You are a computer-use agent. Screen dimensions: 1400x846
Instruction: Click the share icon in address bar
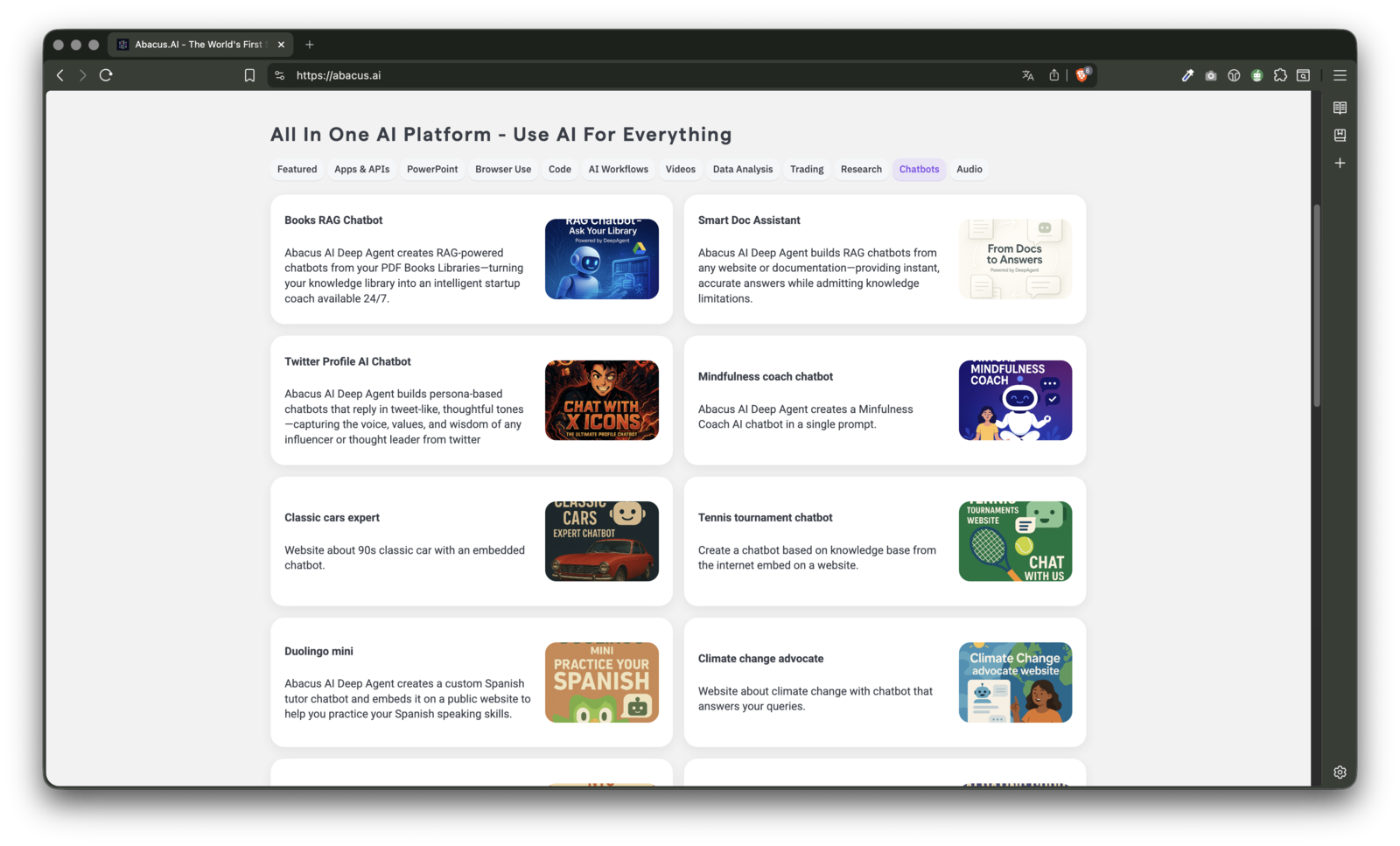pyautogui.click(x=1054, y=75)
